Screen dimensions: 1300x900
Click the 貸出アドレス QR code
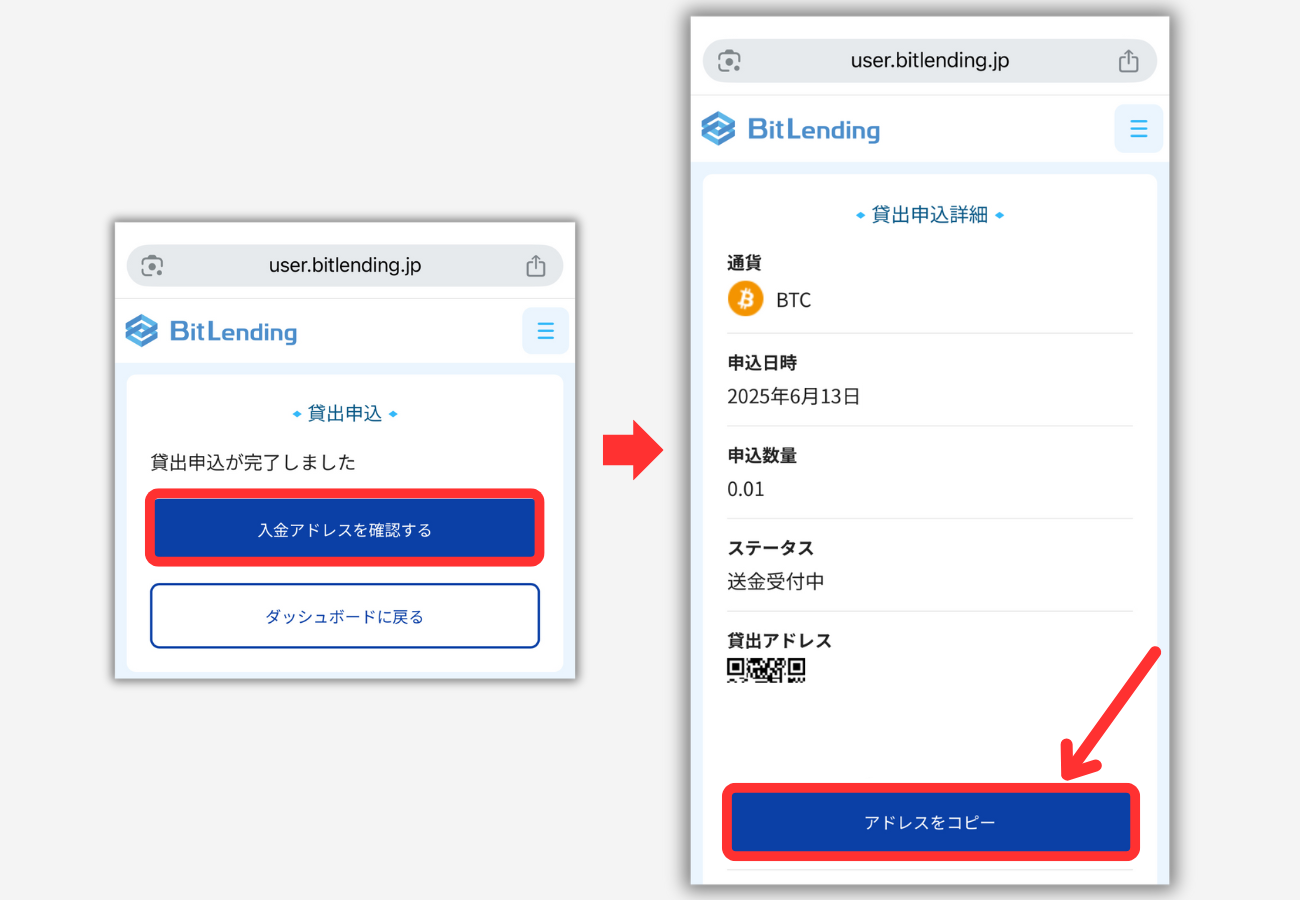tap(766, 670)
